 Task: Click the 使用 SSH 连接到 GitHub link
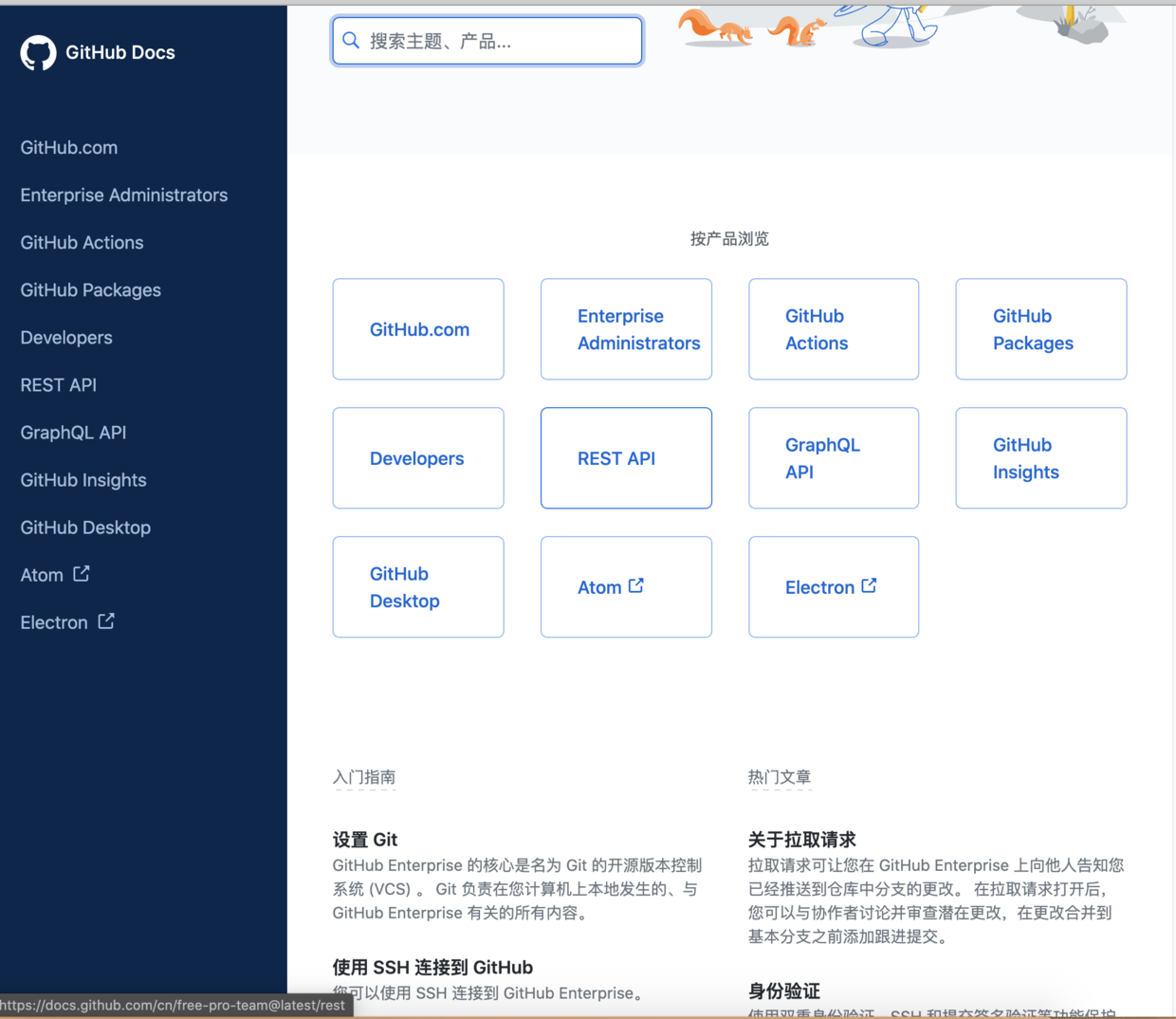click(432, 967)
